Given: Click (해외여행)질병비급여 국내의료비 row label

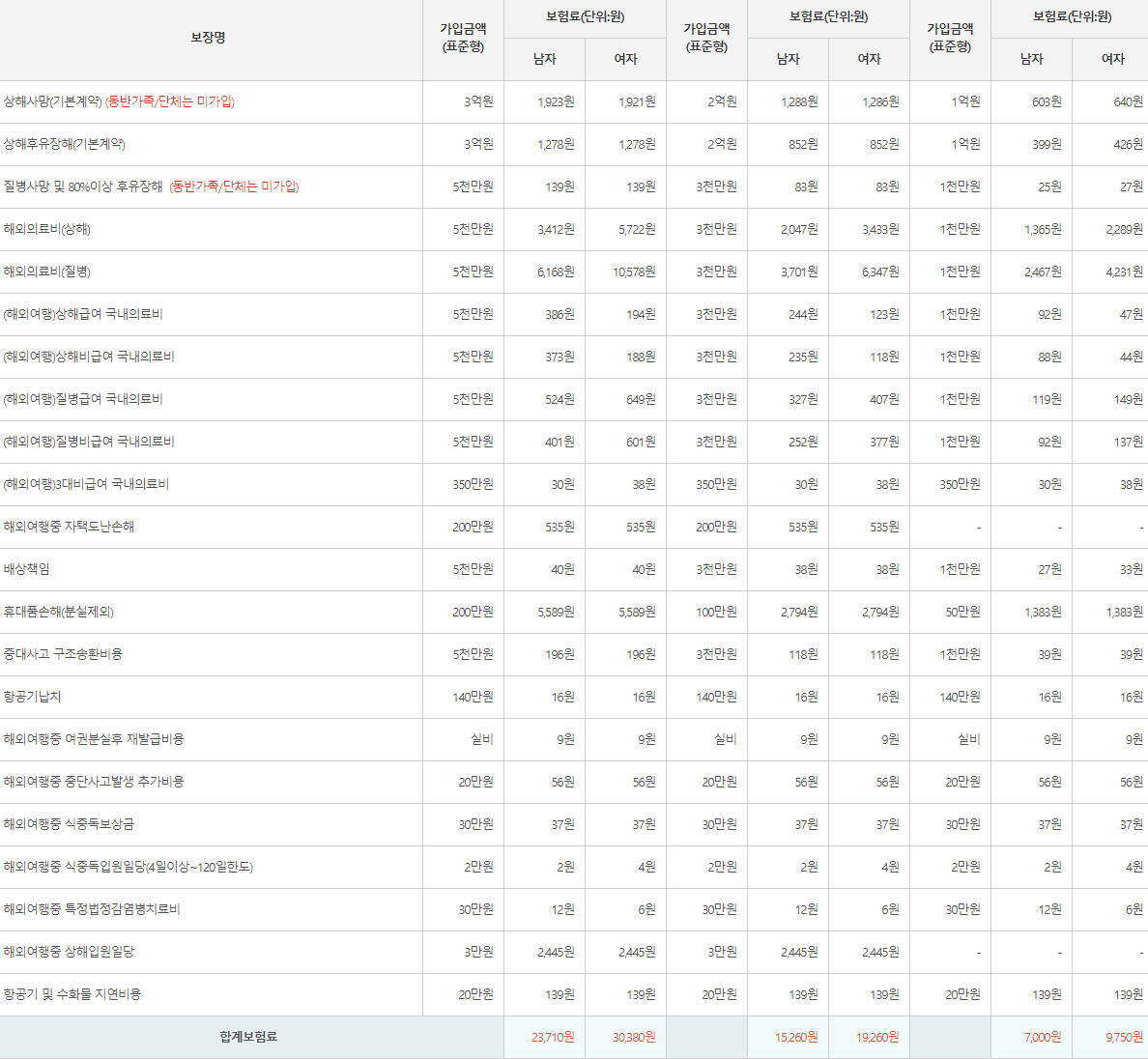Looking at the screenshot, I should point(89,442).
